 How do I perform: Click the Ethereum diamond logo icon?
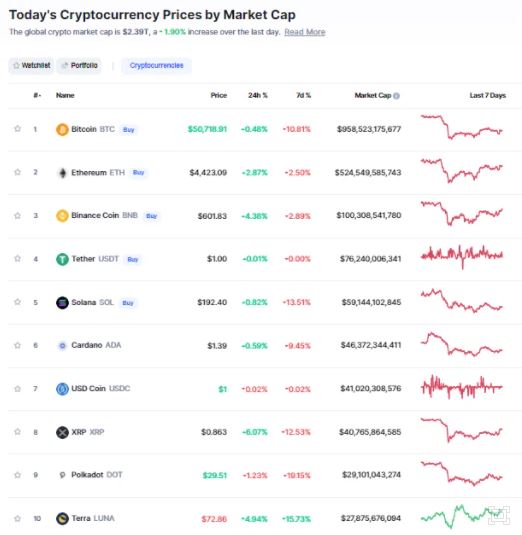pyautogui.click(x=62, y=173)
